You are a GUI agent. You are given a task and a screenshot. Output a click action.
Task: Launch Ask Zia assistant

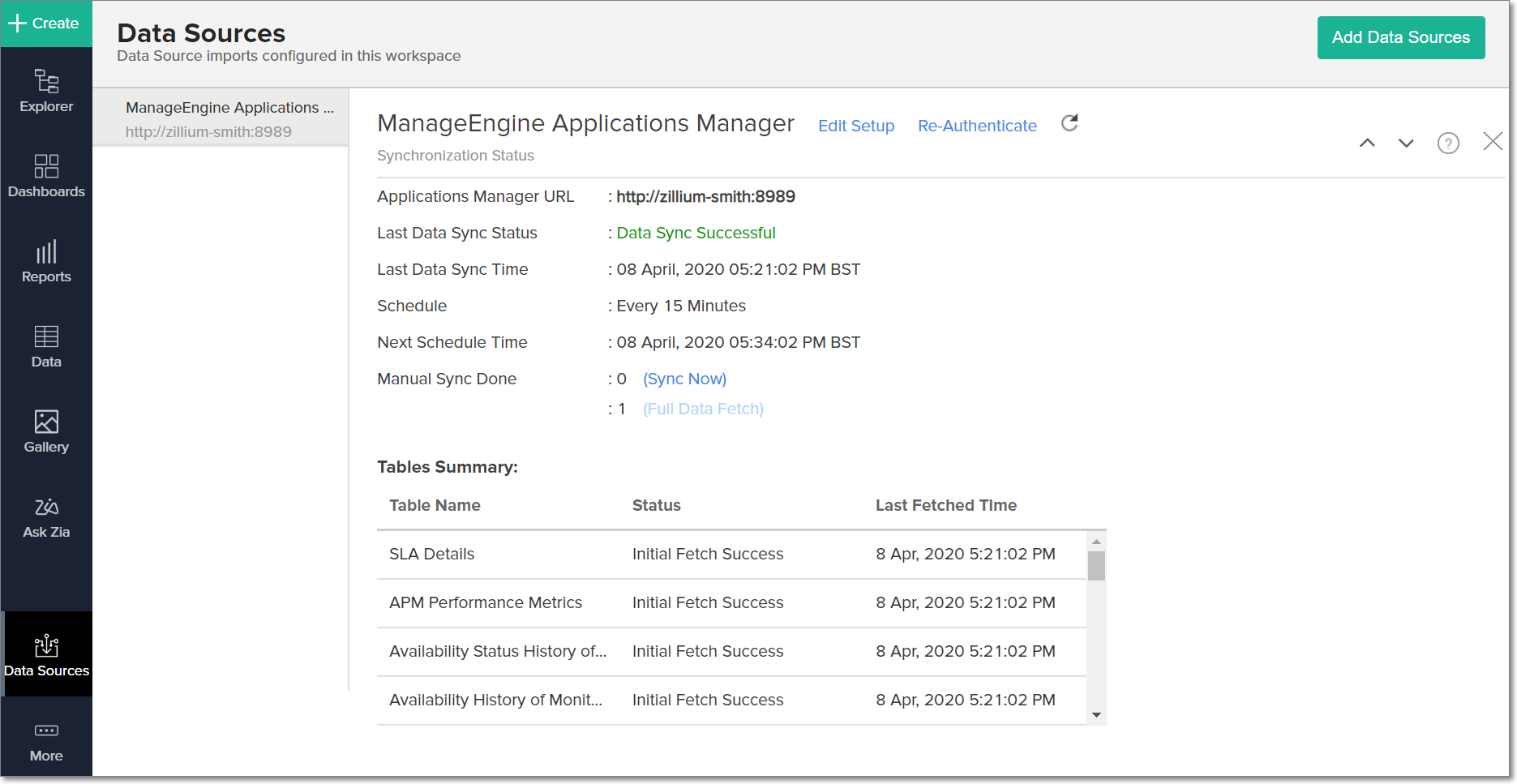pyautogui.click(x=46, y=517)
